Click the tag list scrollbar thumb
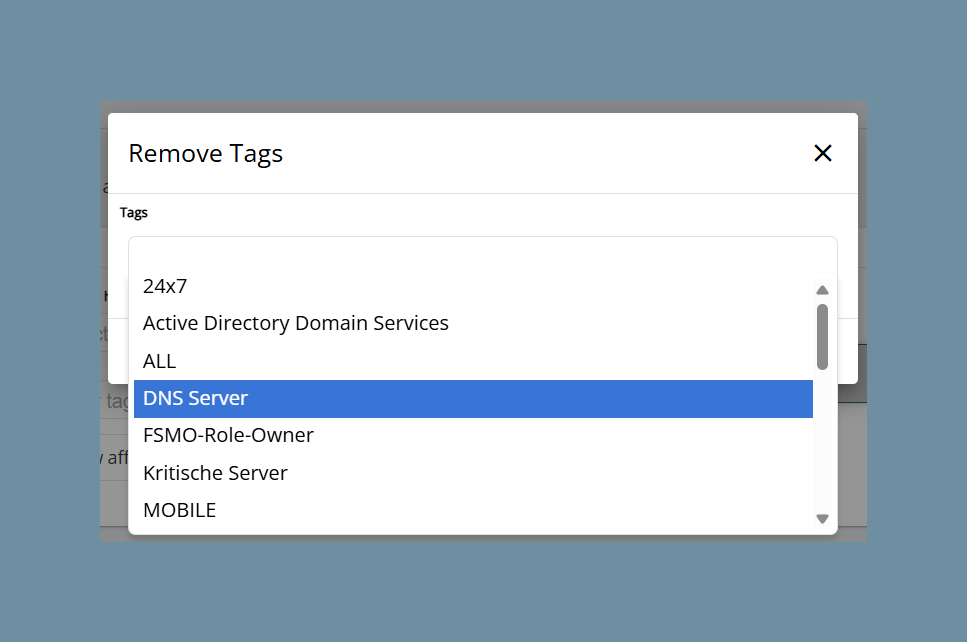Viewport: 967px width, 642px height. pos(822,337)
